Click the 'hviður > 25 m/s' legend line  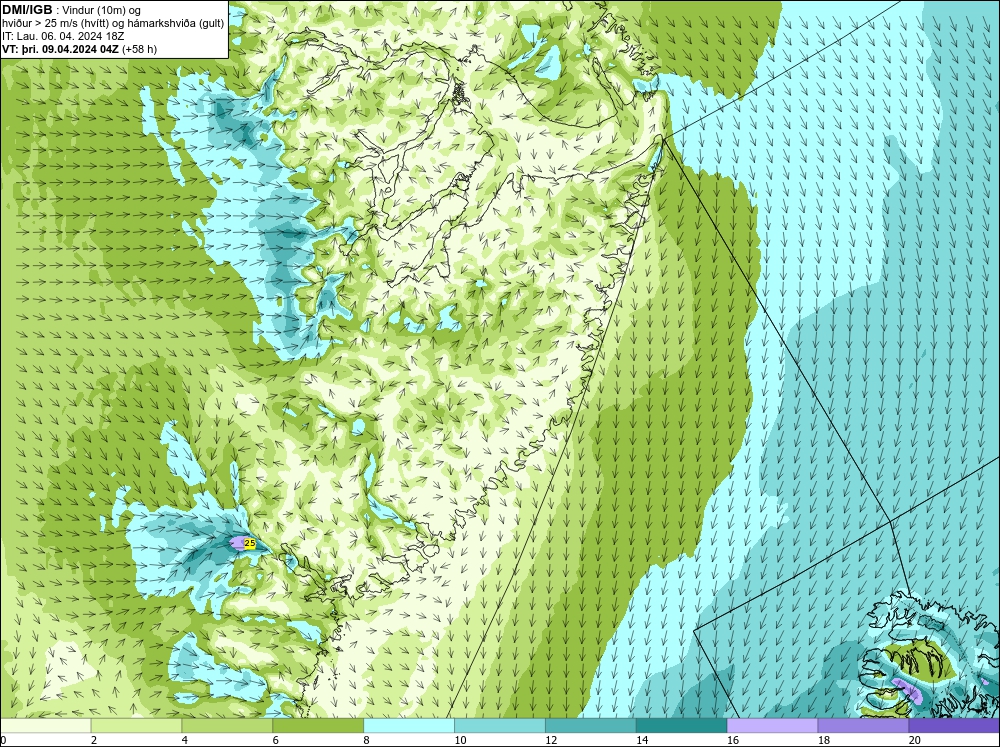[113, 24]
